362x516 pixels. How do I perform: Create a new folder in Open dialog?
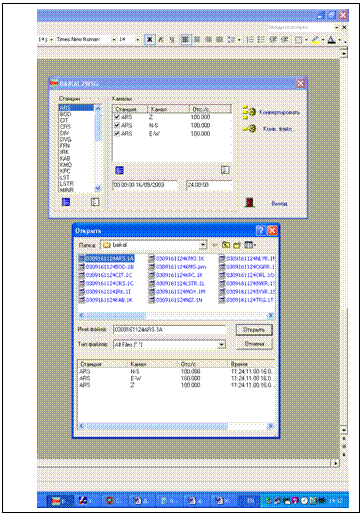237,245
